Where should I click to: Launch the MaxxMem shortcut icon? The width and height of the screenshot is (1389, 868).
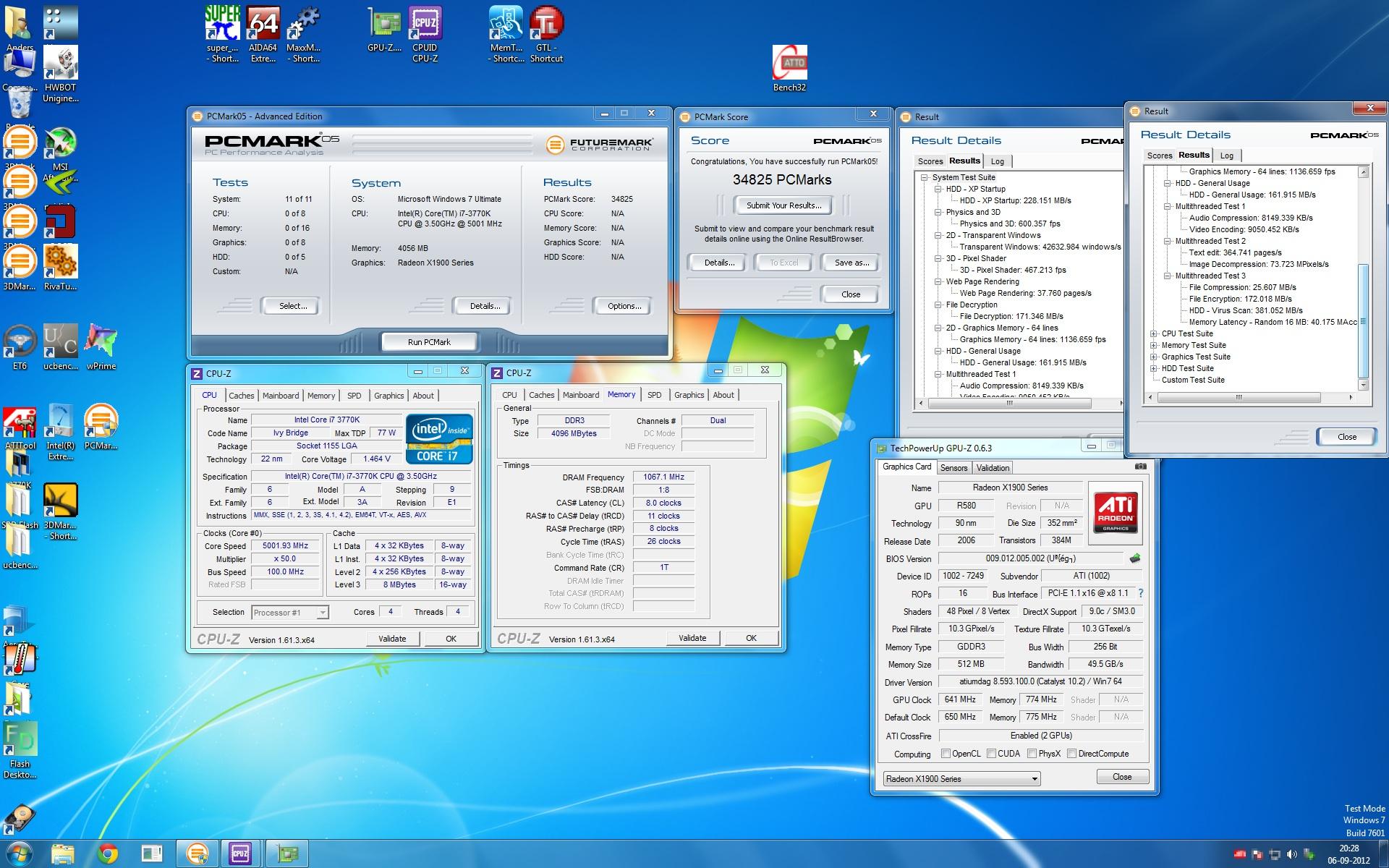click(x=304, y=33)
